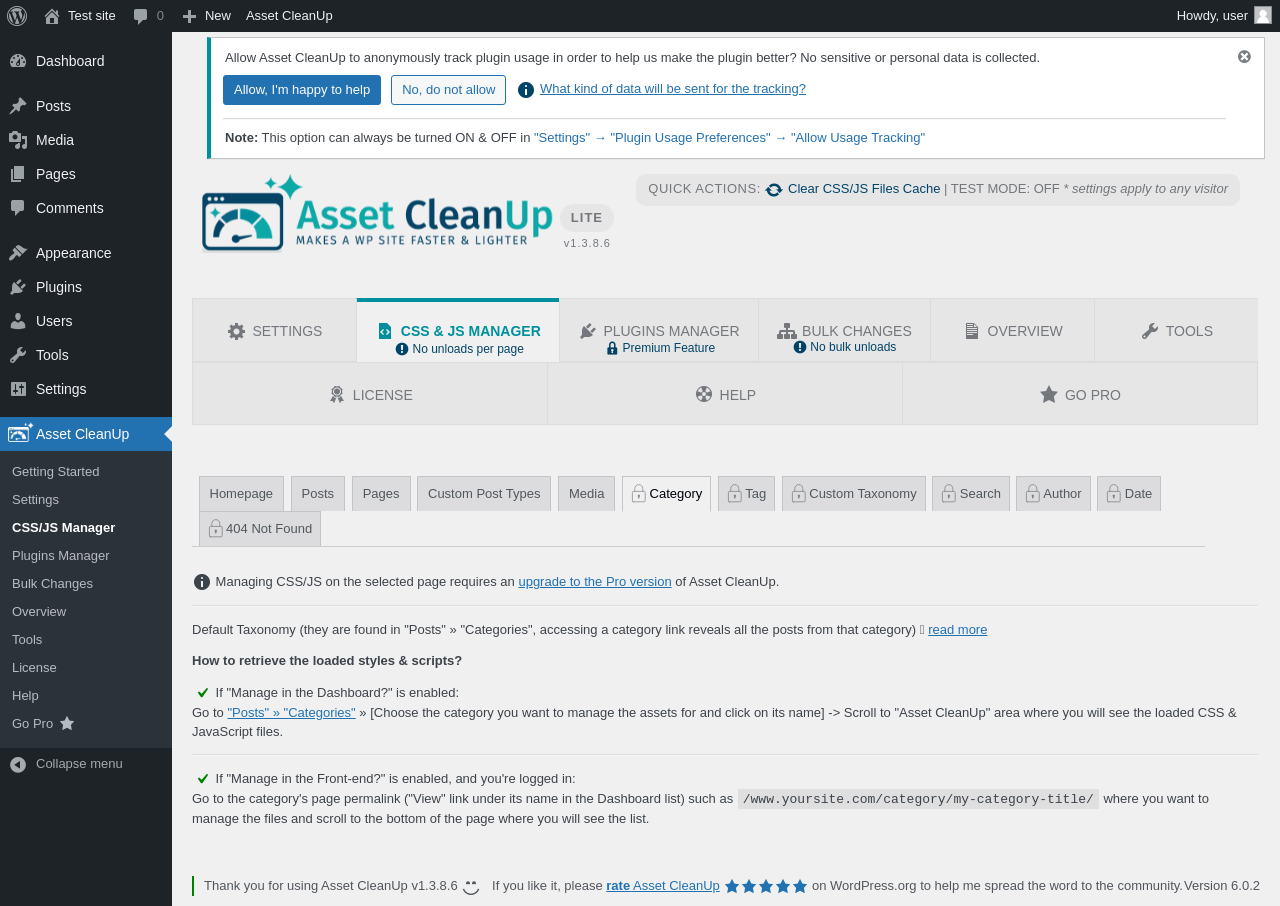The width and height of the screenshot is (1280, 906).
Task: Select the locked Tag sub-tab
Action: point(747,494)
